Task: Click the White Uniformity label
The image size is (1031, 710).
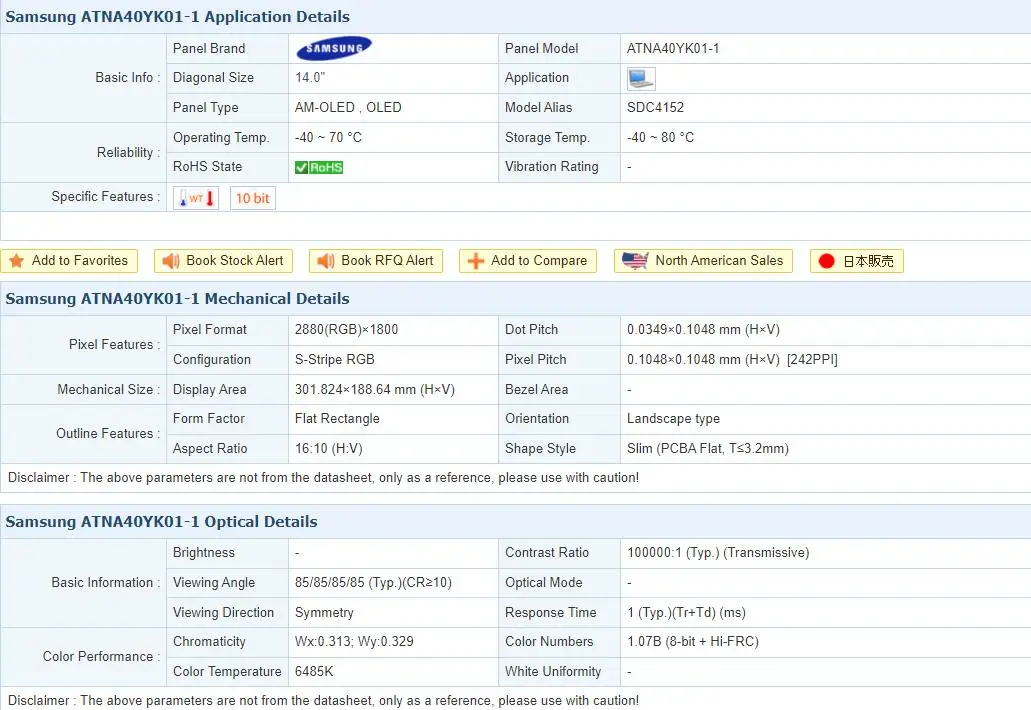Action: [553, 671]
